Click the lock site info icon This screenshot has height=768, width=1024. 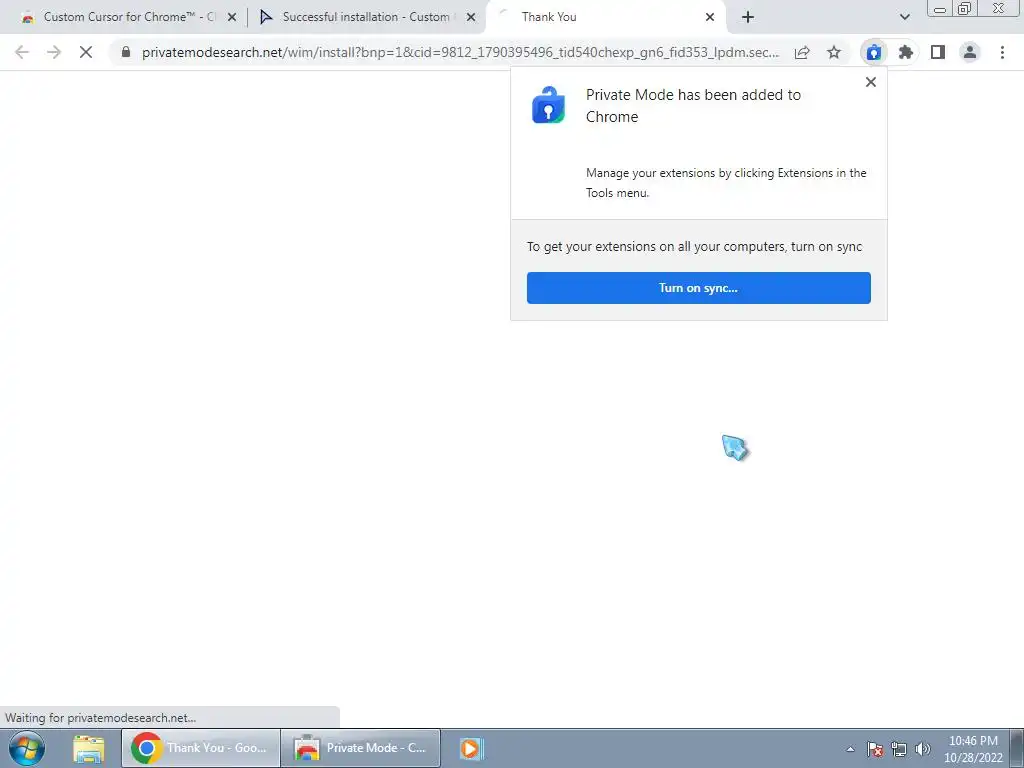tap(126, 52)
